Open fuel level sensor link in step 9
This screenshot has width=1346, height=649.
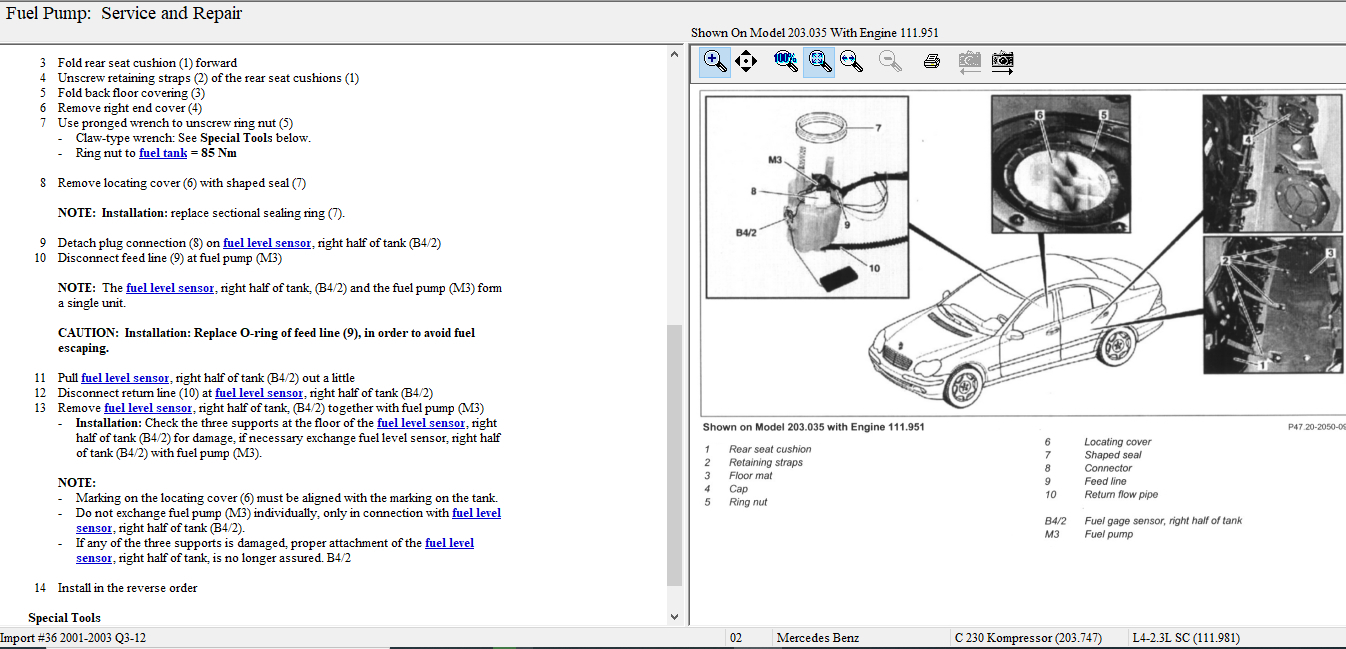point(267,243)
